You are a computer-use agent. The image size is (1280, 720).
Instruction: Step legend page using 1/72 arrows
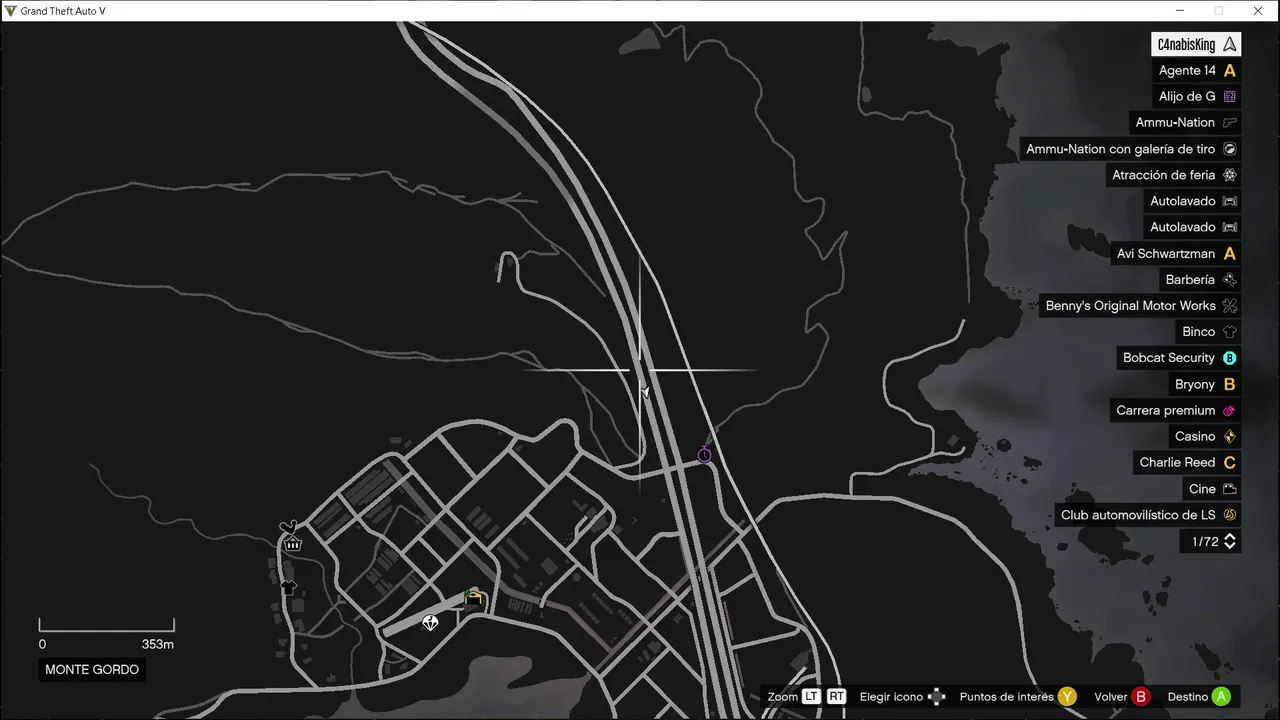coord(1230,541)
